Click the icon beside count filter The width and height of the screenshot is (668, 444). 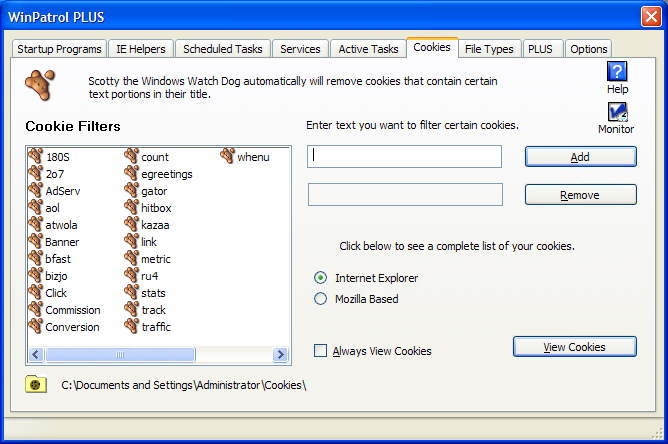pyautogui.click(x=132, y=156)
